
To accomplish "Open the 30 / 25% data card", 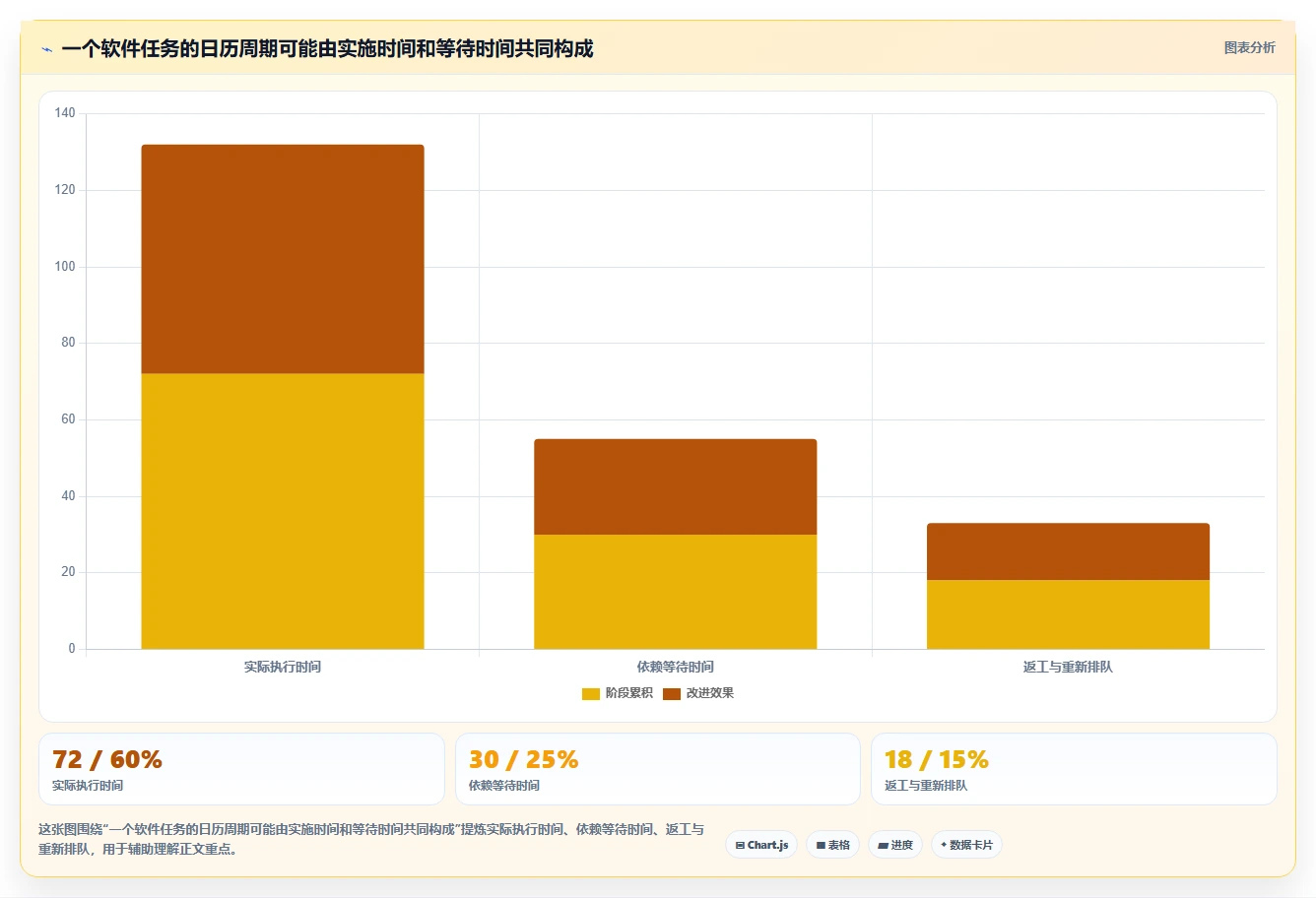I will [x=657, y=769].
